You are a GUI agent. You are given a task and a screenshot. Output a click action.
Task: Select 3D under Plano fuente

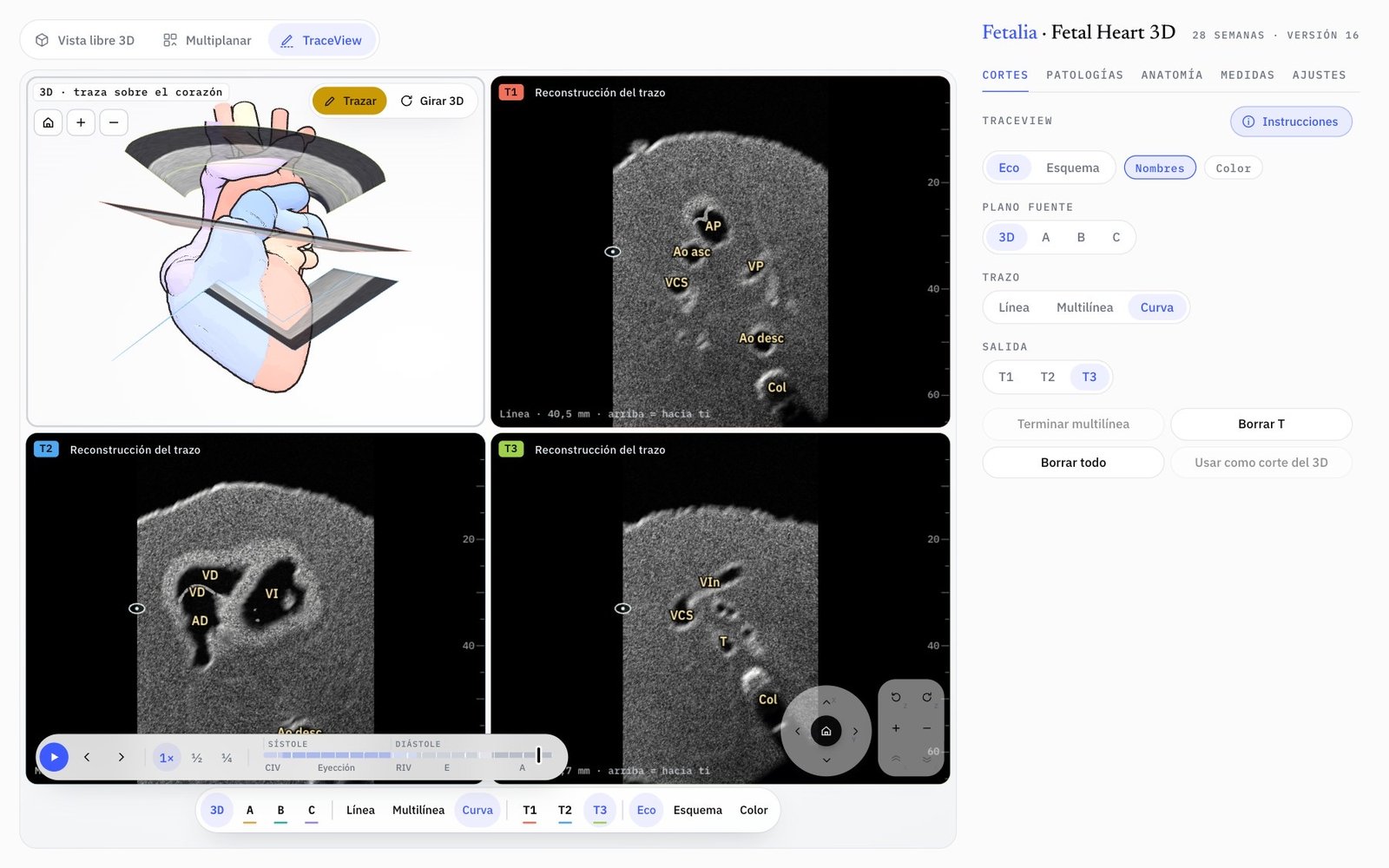(1006, 237)
